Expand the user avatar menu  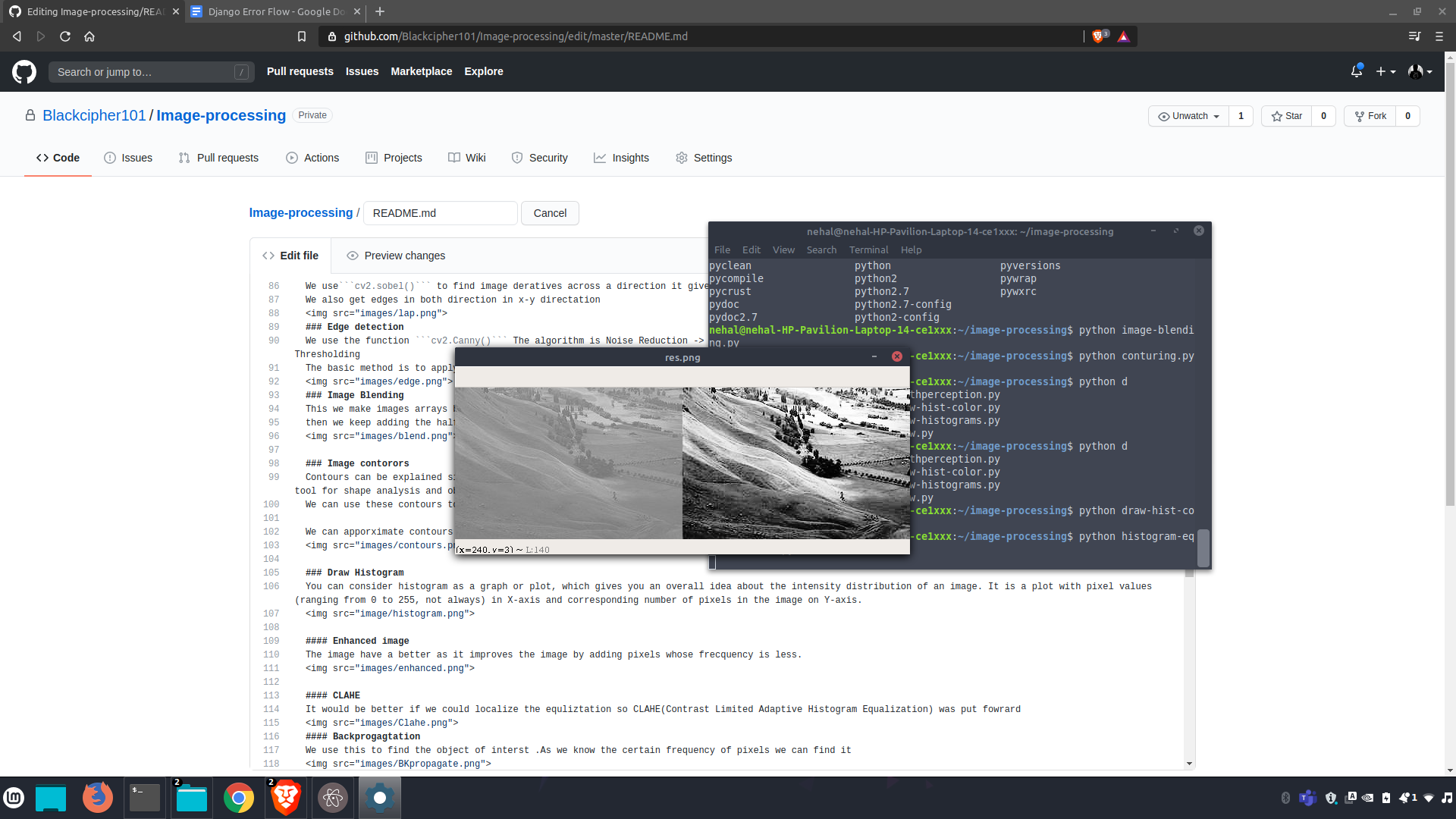(x=1420, y=71)
